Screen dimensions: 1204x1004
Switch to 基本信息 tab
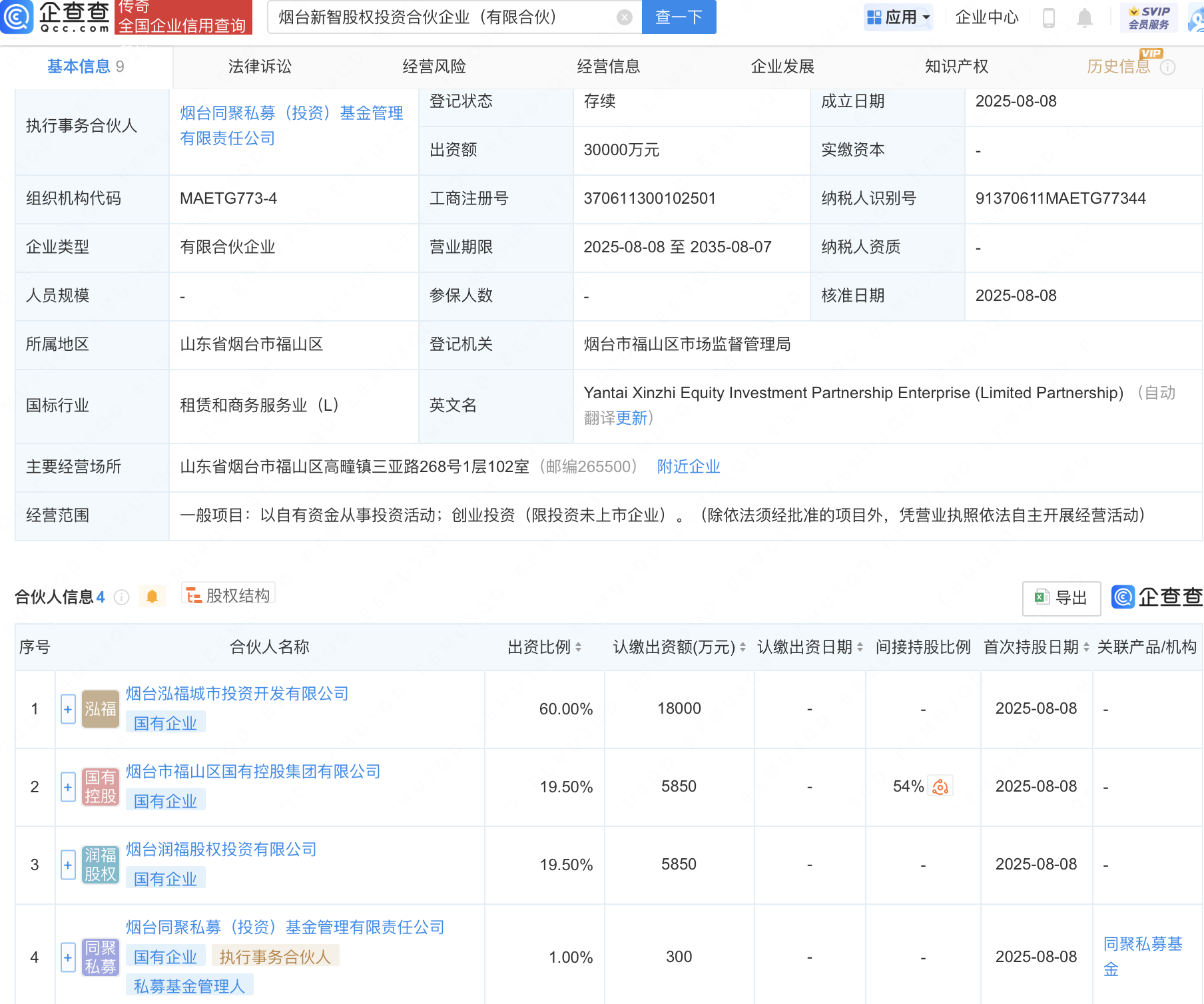86,67
